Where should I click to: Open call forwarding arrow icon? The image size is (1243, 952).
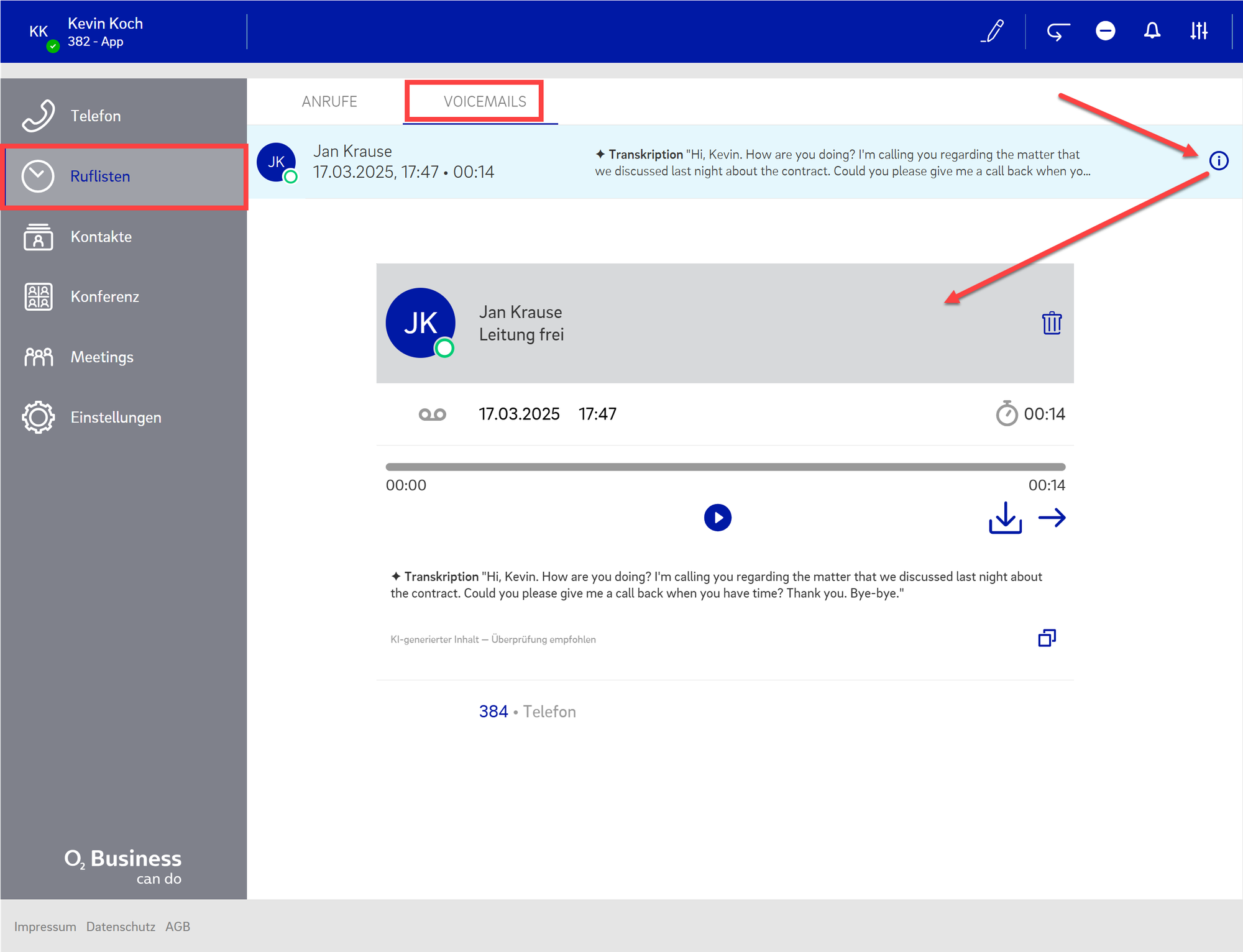(1057, 31)
